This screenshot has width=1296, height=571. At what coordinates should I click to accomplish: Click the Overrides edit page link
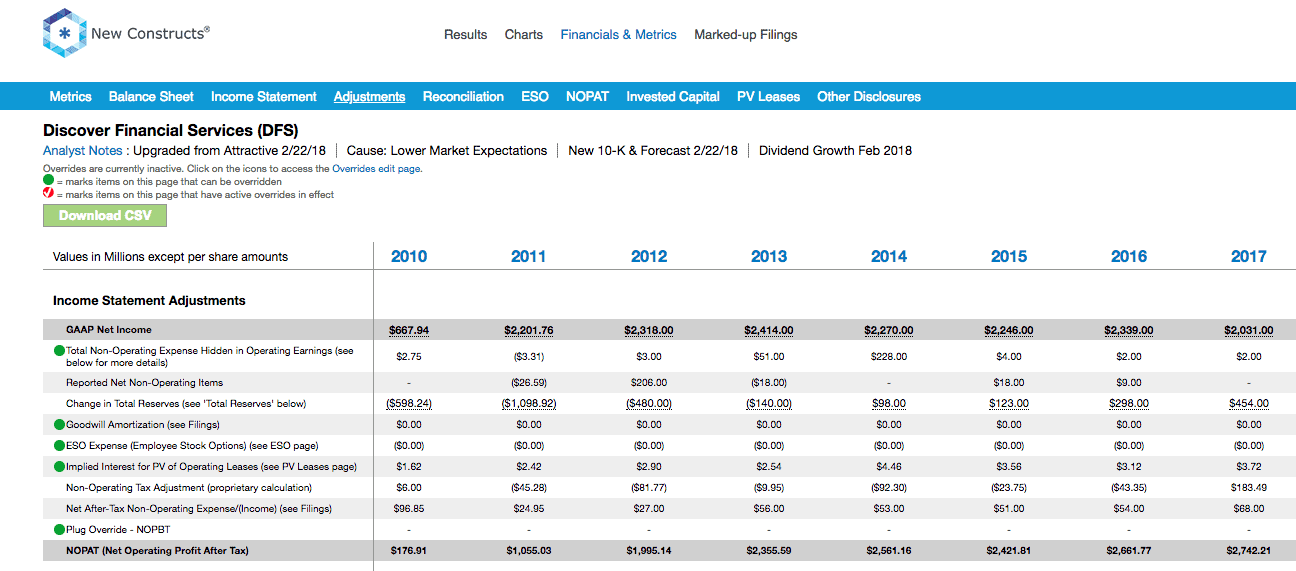coord(377,169)
